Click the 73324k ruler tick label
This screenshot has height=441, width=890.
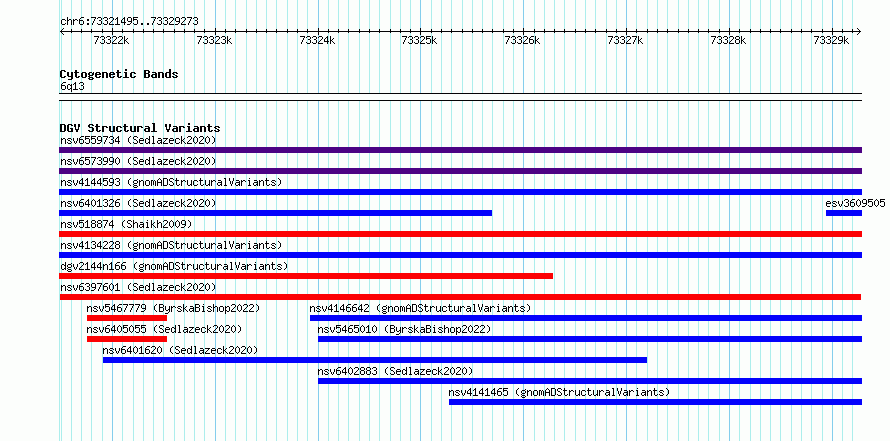(x=318, y=40)
